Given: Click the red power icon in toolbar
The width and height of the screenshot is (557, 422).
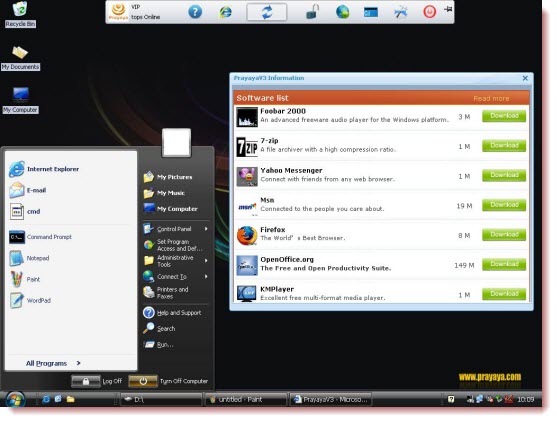Looking at the screenshot, I should 429,12.
